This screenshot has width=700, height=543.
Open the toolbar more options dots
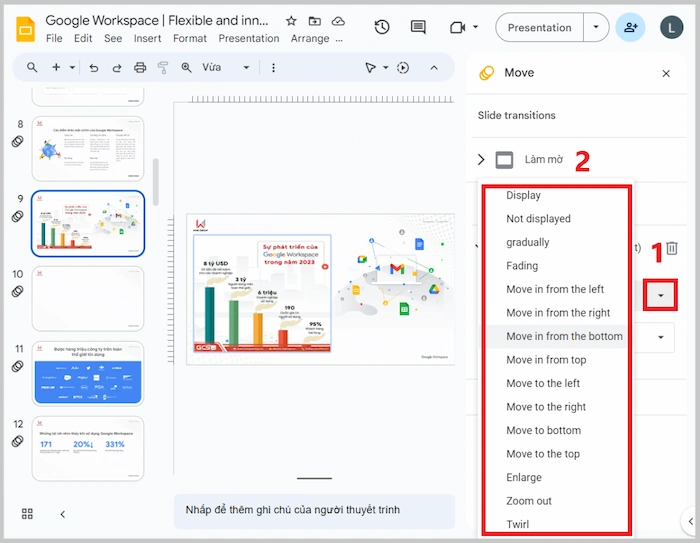click(x=273, y=68)
